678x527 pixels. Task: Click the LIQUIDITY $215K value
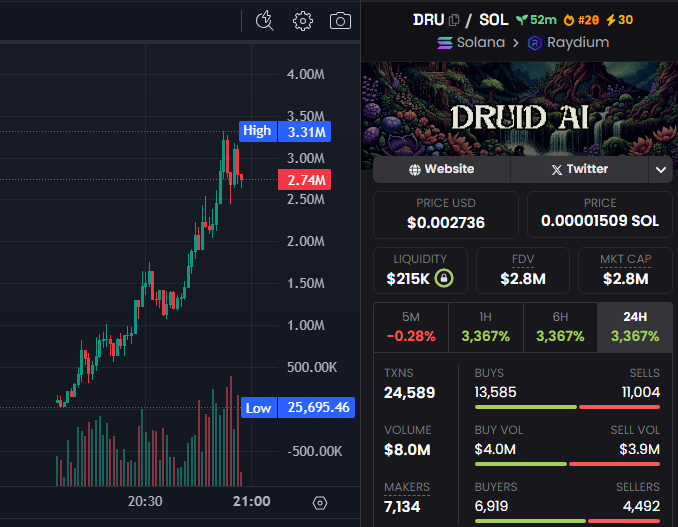tap(408, 279)
